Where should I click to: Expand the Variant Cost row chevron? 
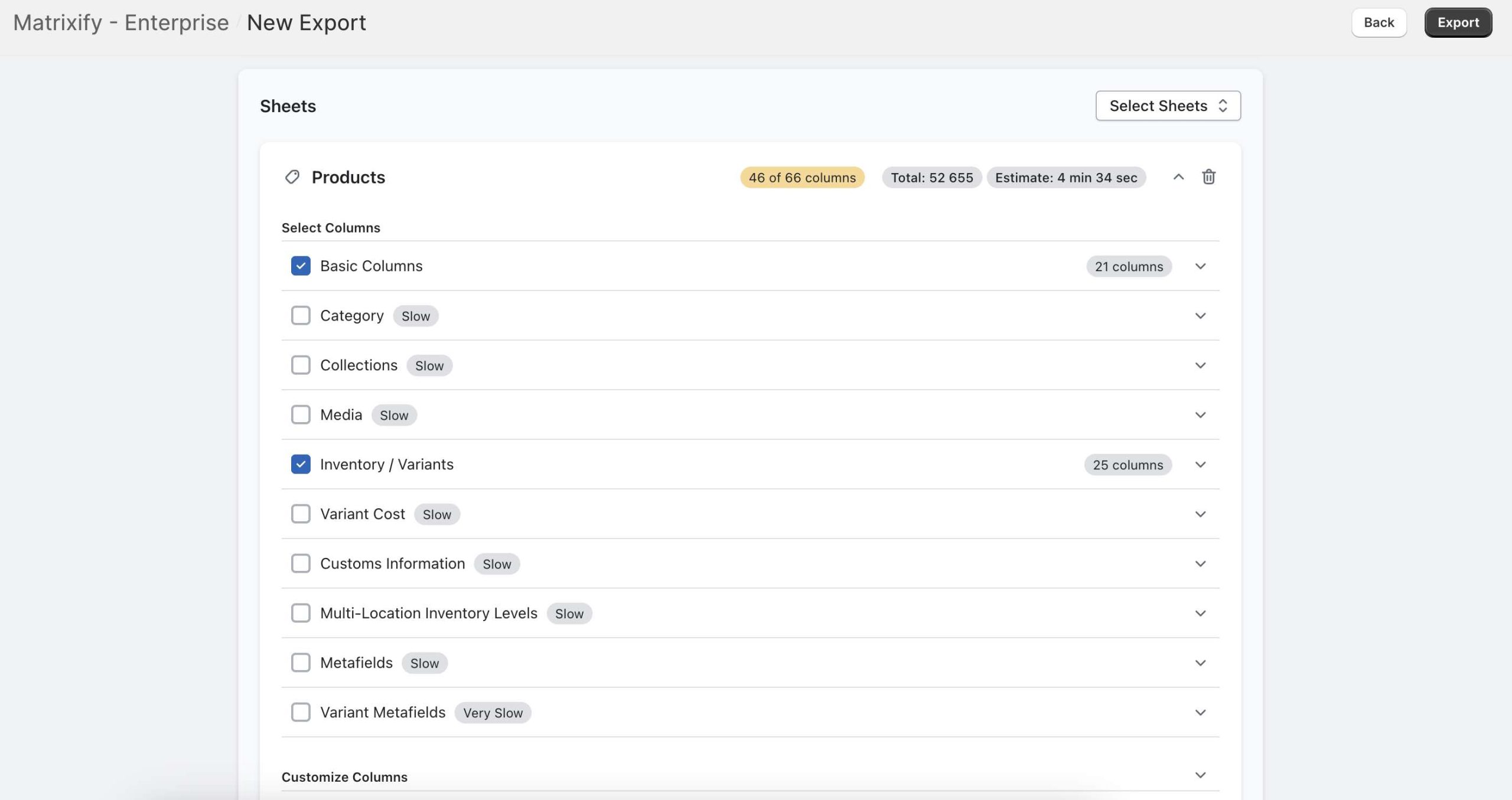coord(1200,514)
